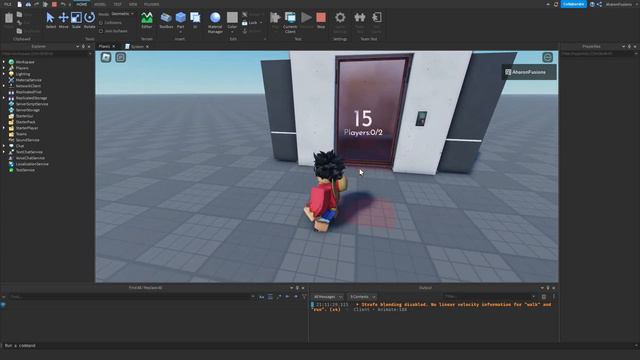640x360 pixels.
Task: Activate the Rotate tool
Action: (89, 20)
